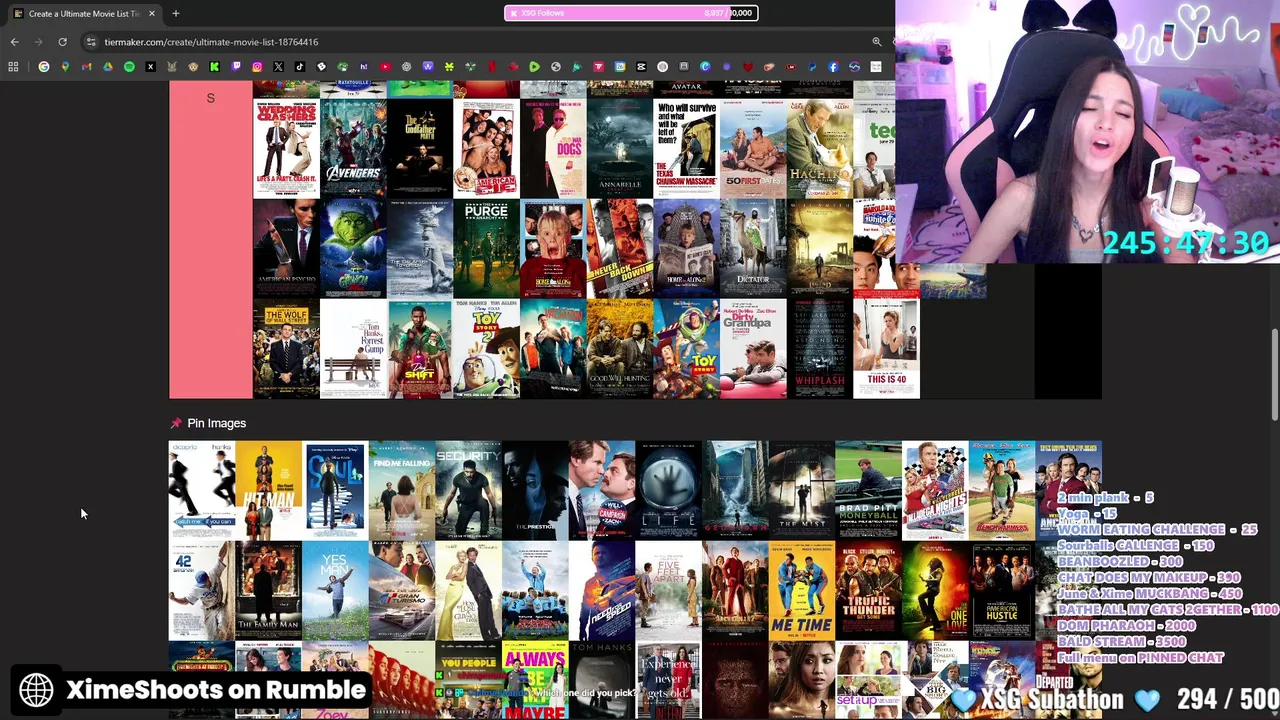1280x720 pixels.
Task: Click the S tier label
Action: pos(210,98)
